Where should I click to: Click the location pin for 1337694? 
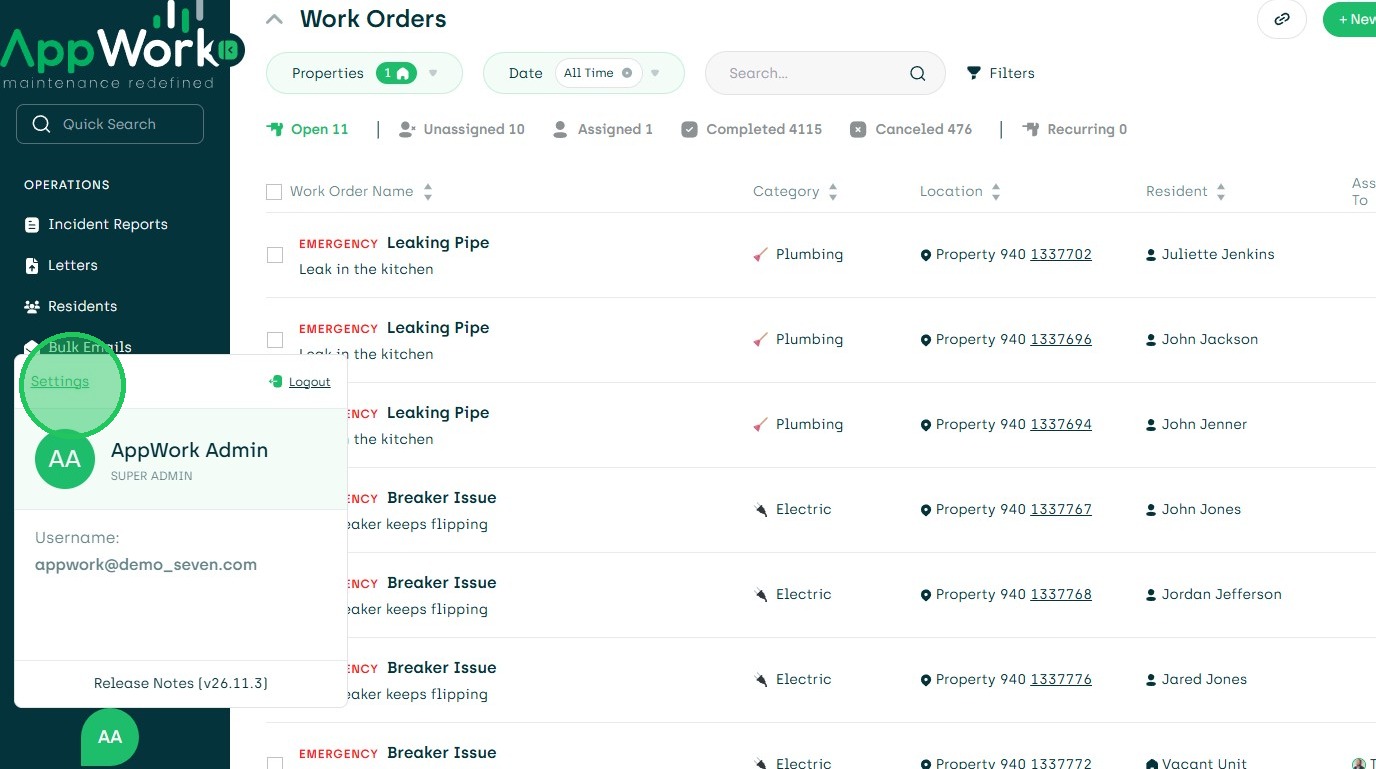pos(926,425)
